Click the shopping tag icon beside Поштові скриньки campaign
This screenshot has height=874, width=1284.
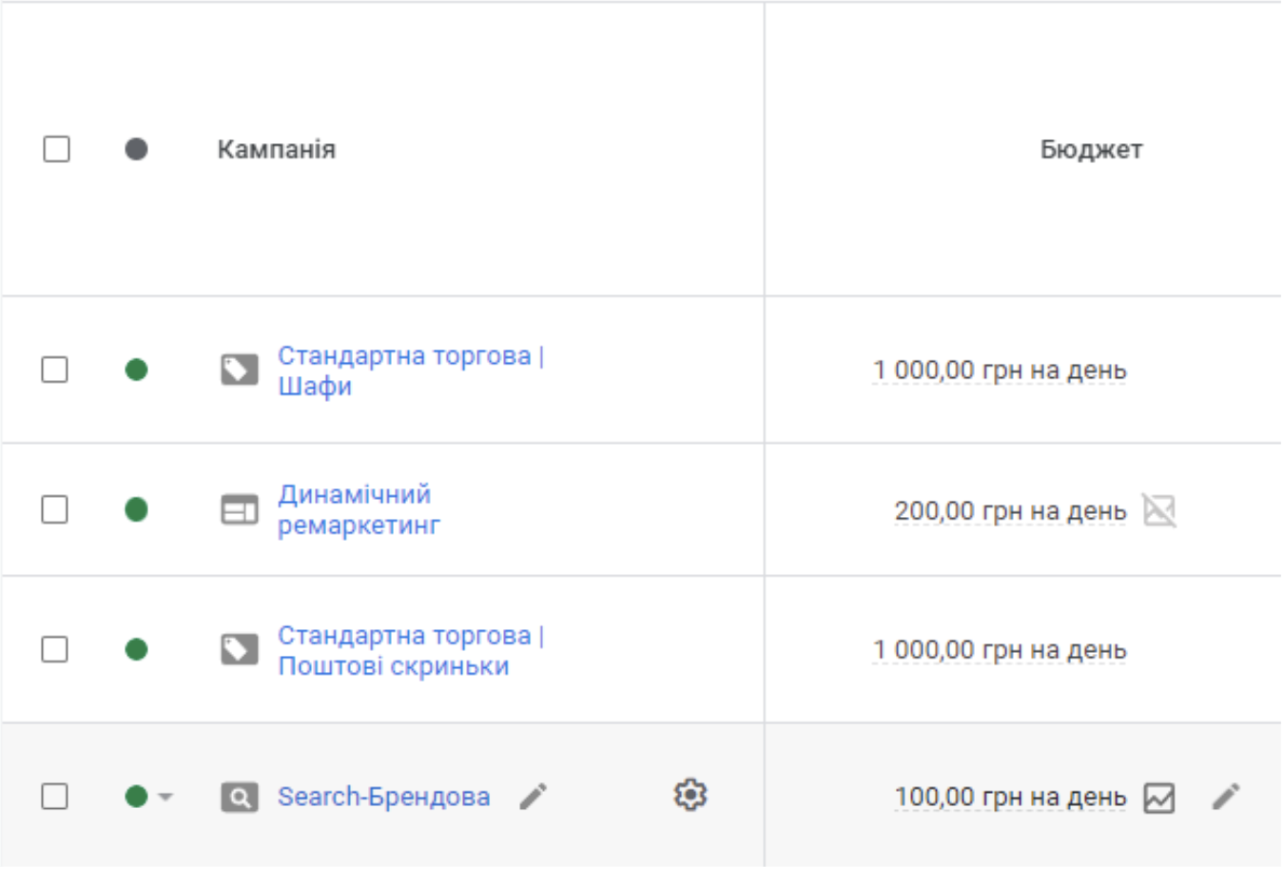[x=239, y=651]
